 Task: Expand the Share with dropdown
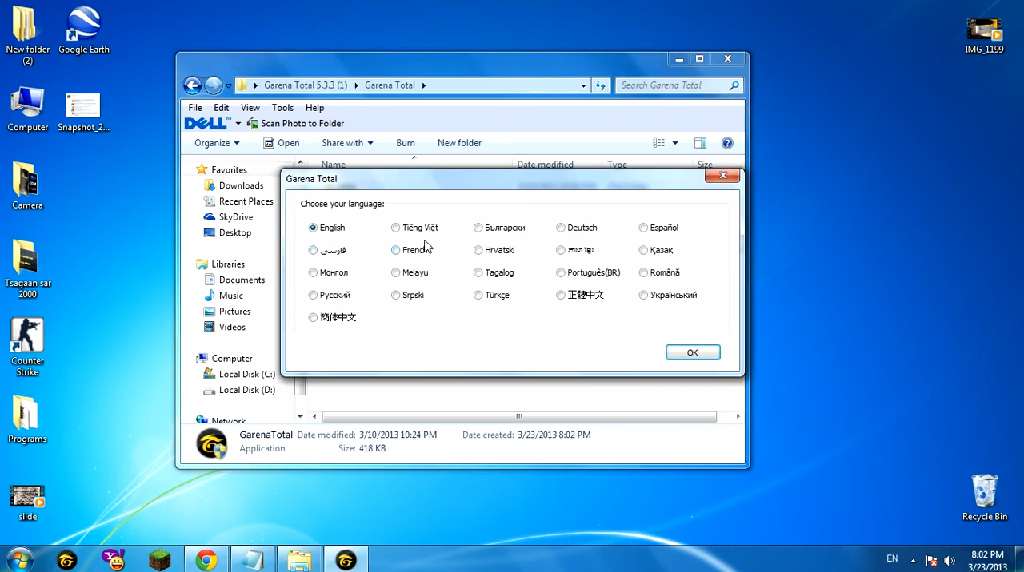[x=347, y=143]
